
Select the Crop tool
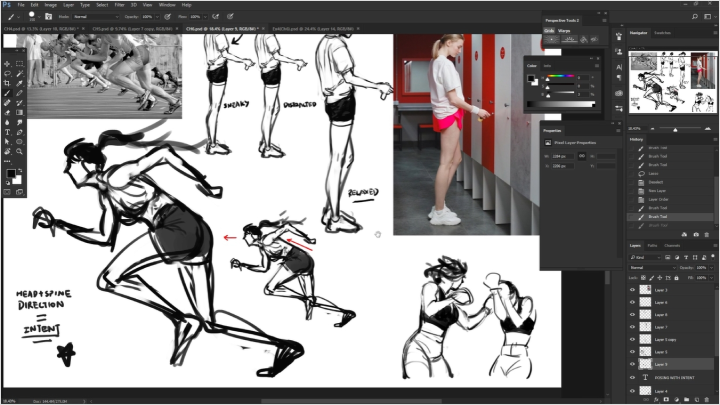[x=7, y=83]
